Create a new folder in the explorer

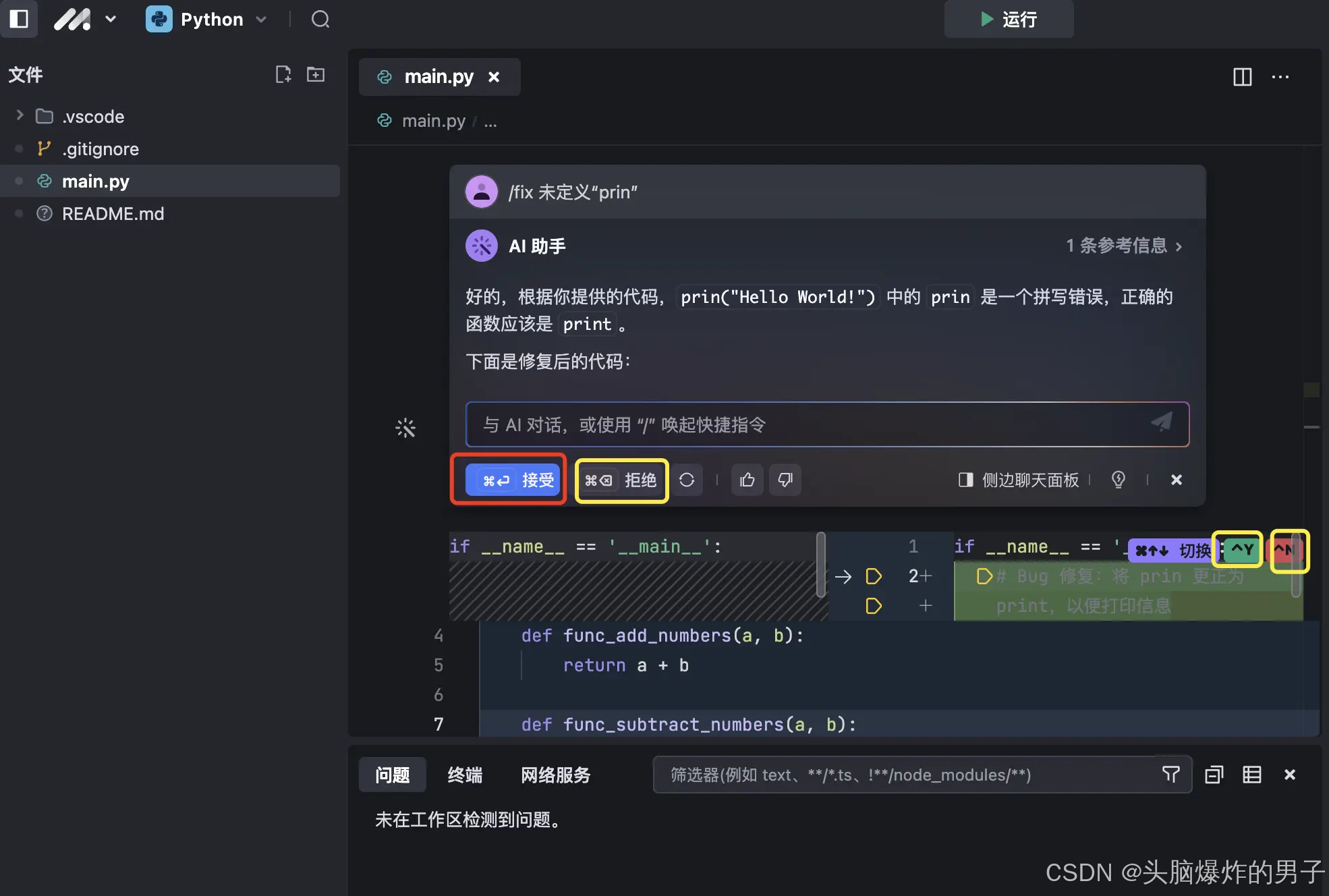coord(315,74)
